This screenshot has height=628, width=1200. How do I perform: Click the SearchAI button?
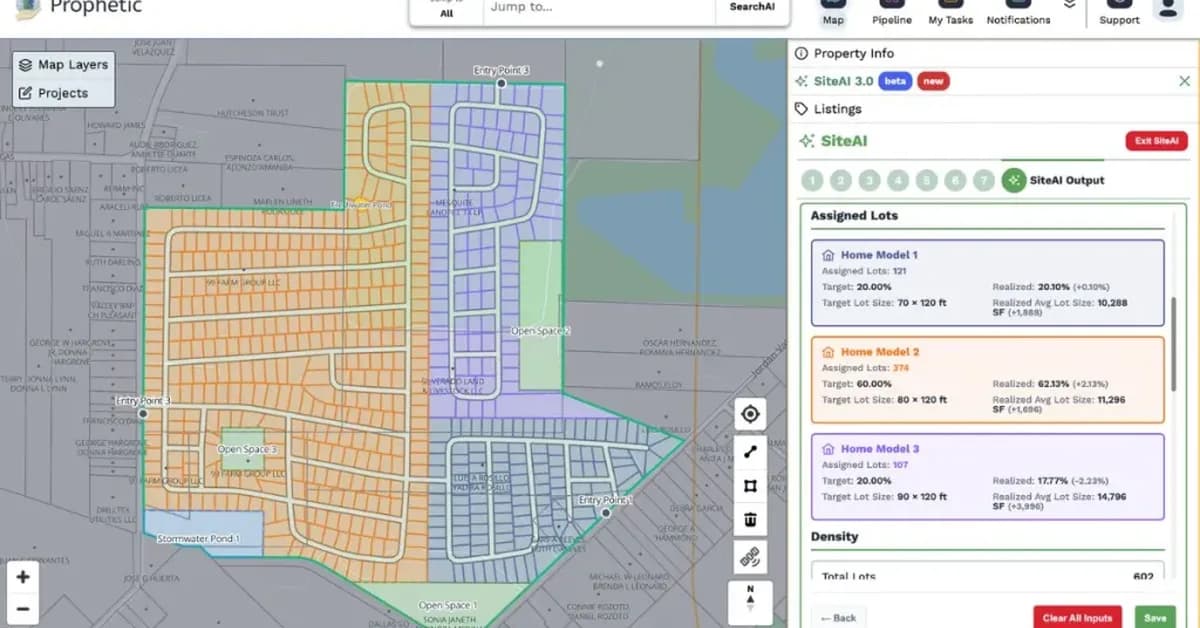tap(752, 8)
